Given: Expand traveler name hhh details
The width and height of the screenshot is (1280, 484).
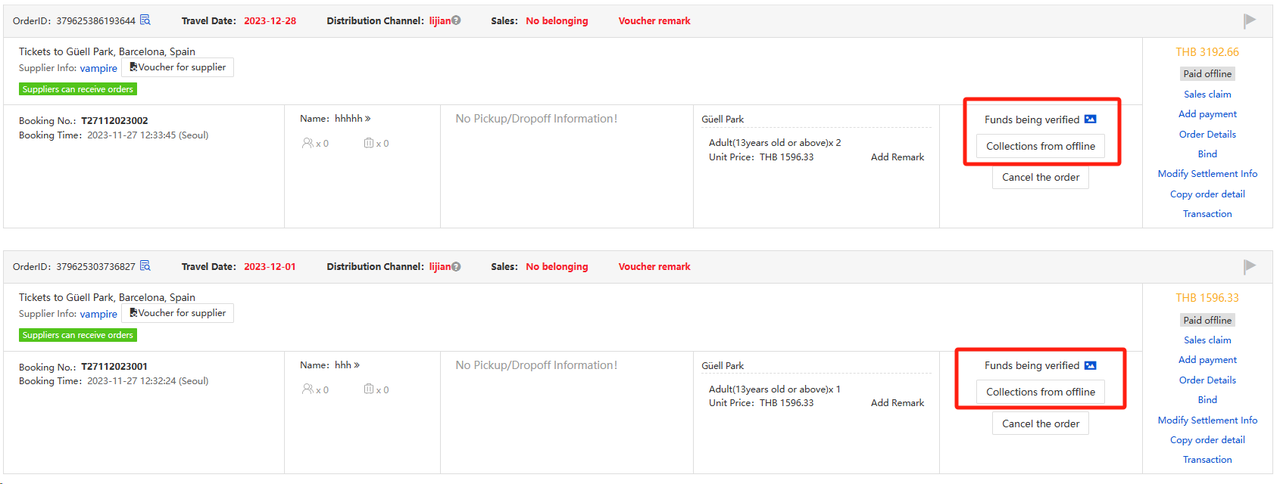Looking at the screenshot, I should (357, 365).
